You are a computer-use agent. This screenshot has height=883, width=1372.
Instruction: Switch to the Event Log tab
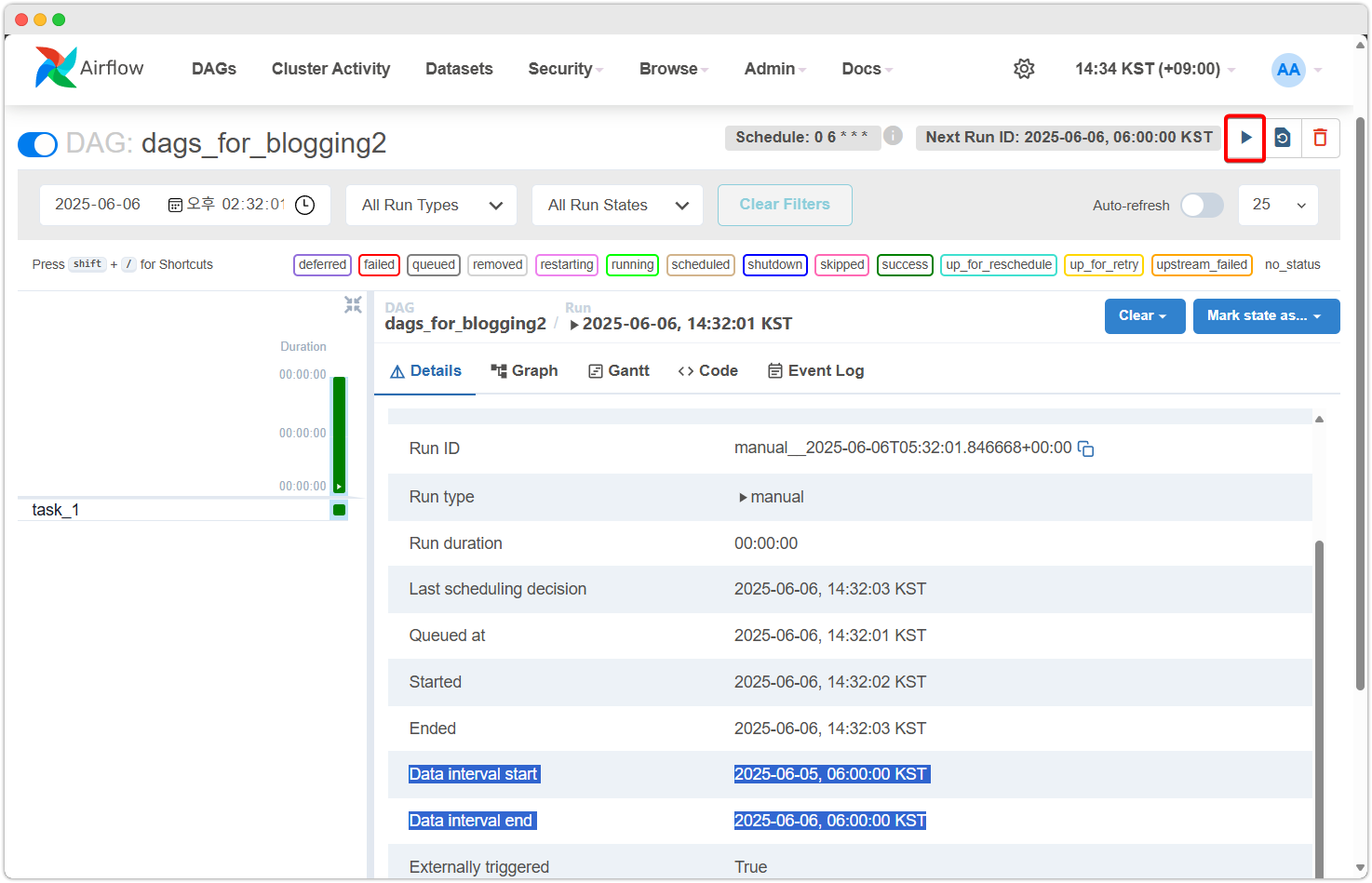816,371
